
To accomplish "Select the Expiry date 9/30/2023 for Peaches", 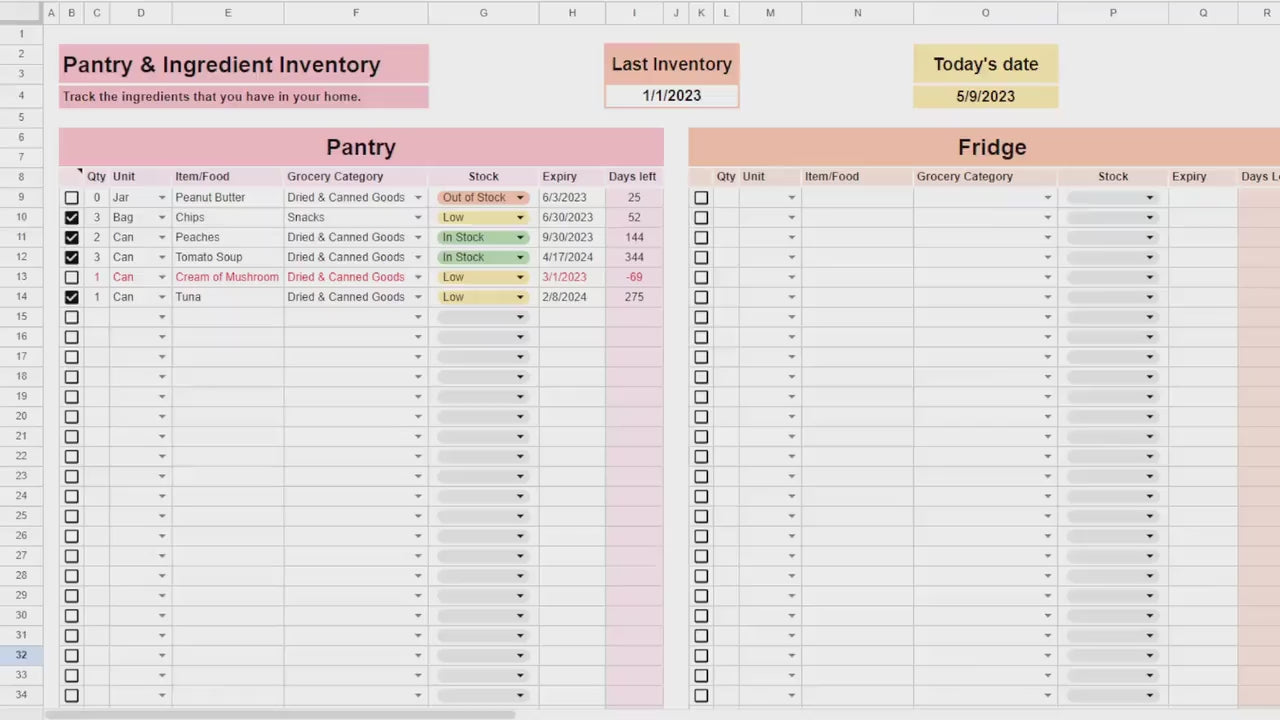I will click(x=567, y=237).
